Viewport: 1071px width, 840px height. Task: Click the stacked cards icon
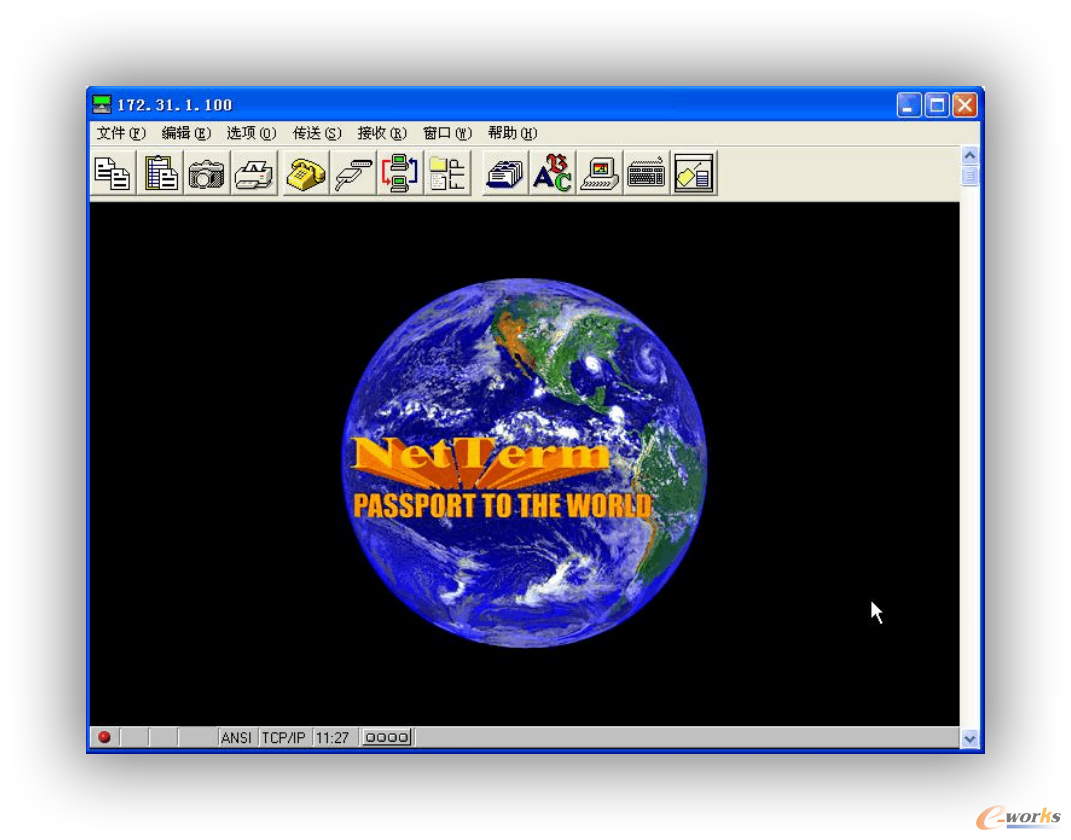[505, 173]
